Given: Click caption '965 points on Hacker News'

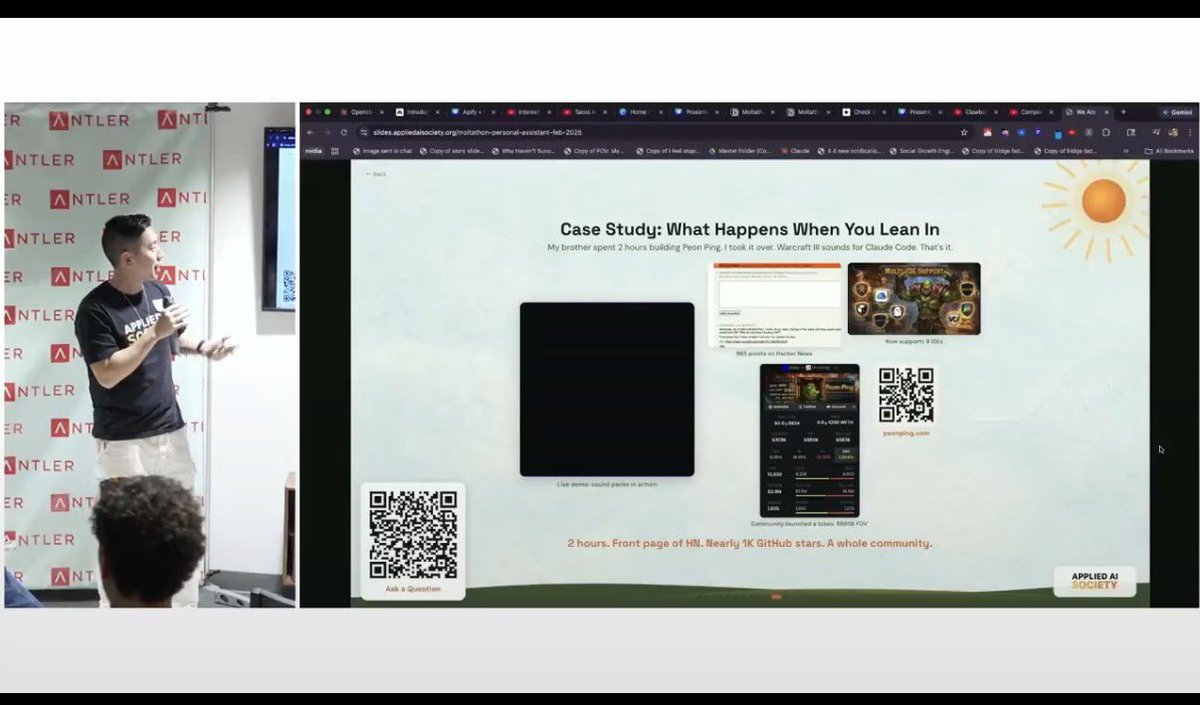Looking at the screenshot, I should 774,353.
